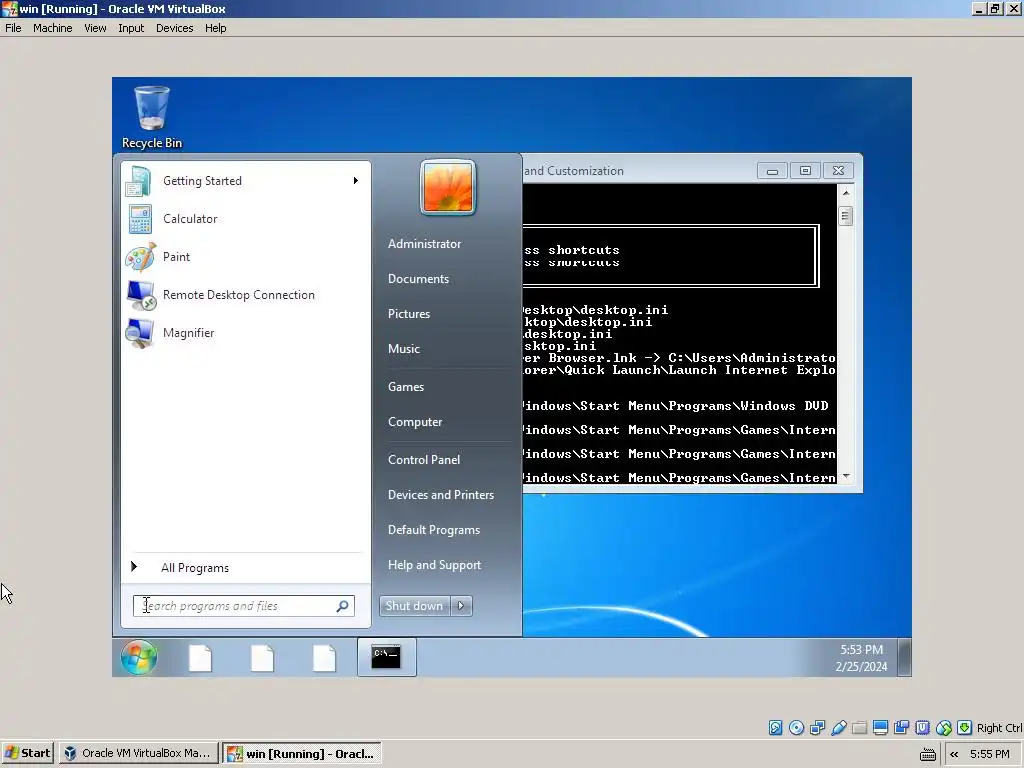Viewport: 1024px width, 768px height.
Task: Click the host Start button
Action: [27, 754]
